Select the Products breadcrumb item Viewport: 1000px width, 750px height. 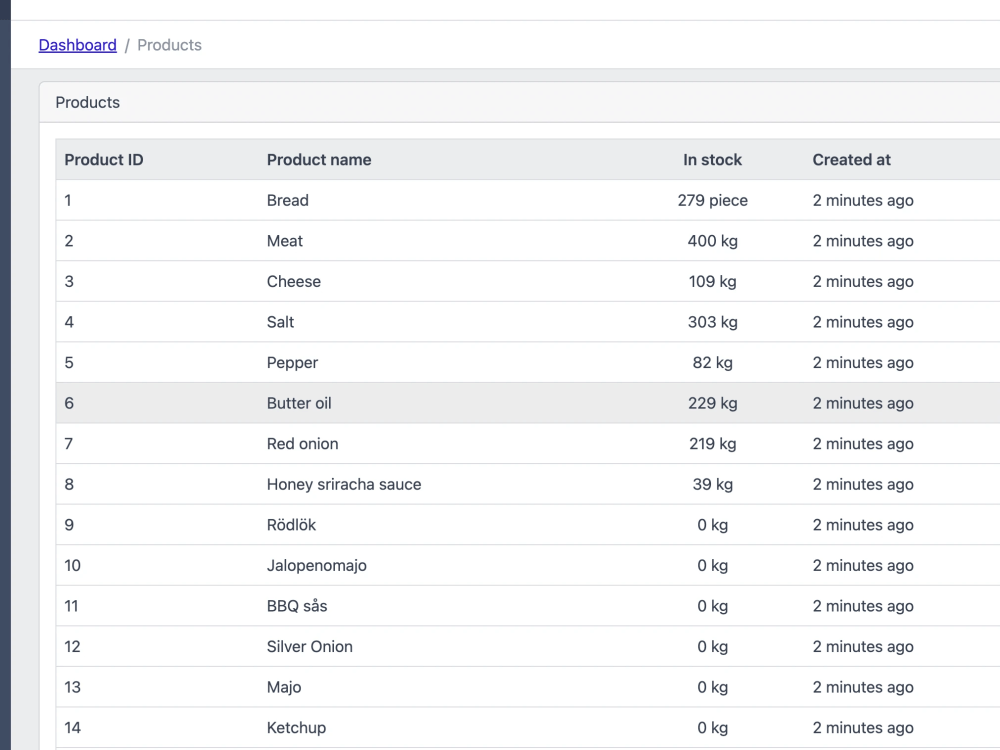coord(169,45)
